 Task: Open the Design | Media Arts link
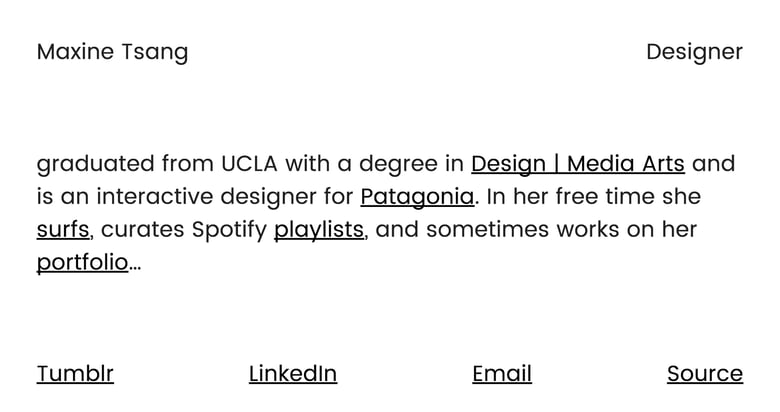point(577,164)
